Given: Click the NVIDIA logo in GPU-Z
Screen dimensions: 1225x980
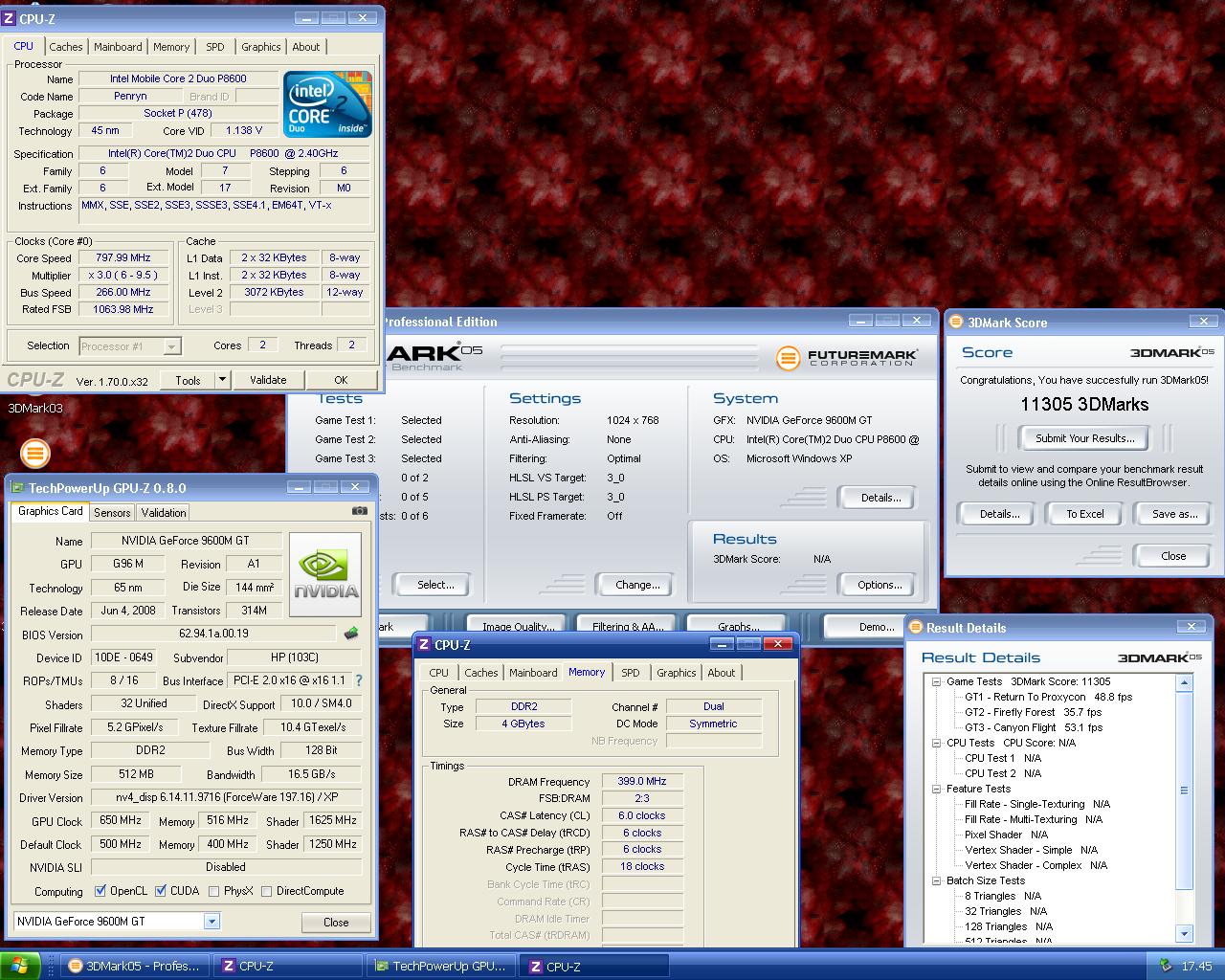Looking at the screenshot, I should [x=325, y=575].
